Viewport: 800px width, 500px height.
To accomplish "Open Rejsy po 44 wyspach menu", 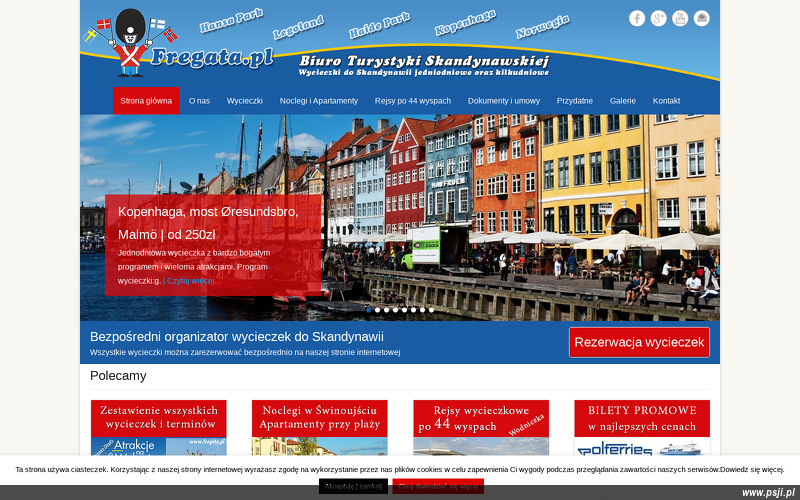I will [412, 101].
